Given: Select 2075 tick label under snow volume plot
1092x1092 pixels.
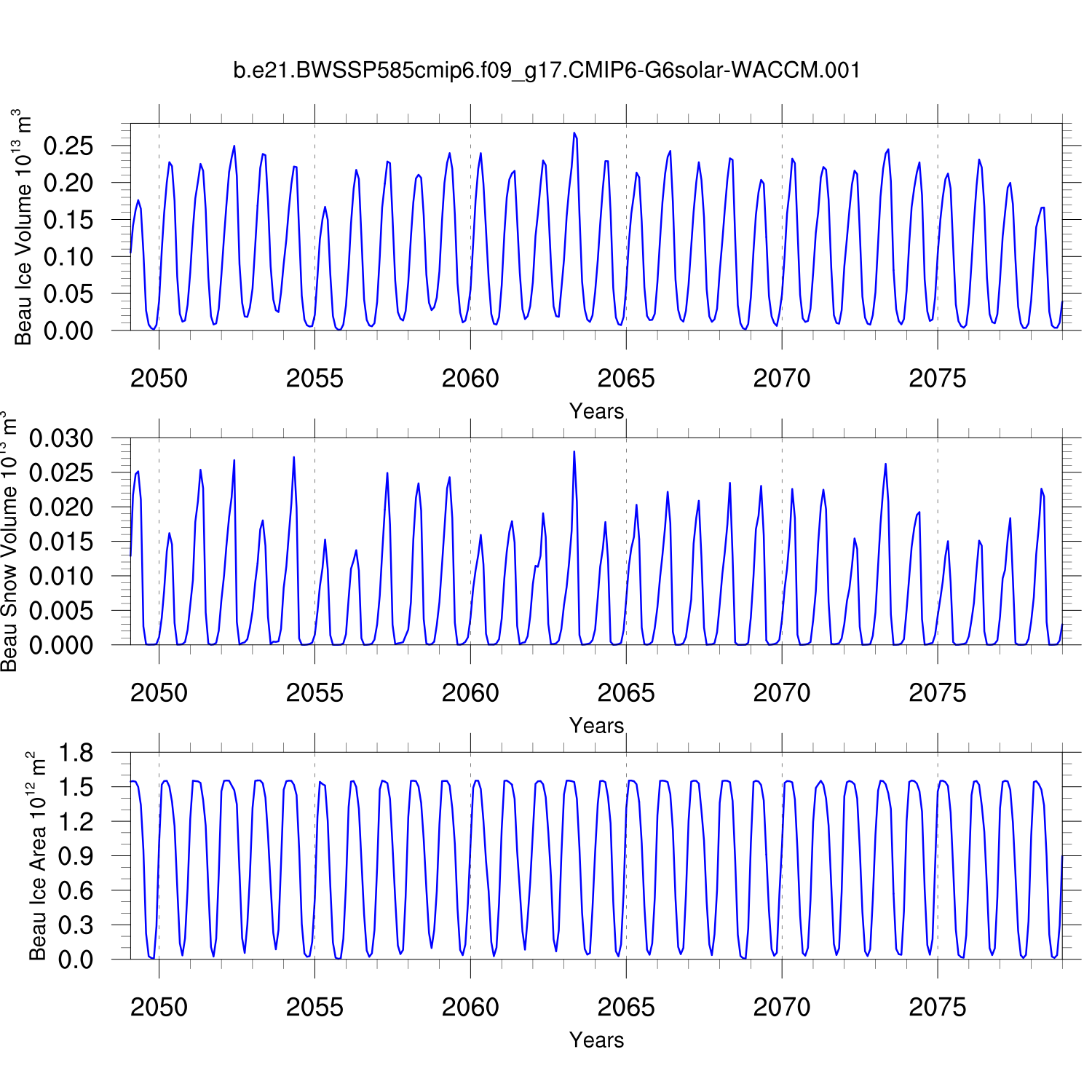Looking at the screenshot, I should [x=937, y=693].
